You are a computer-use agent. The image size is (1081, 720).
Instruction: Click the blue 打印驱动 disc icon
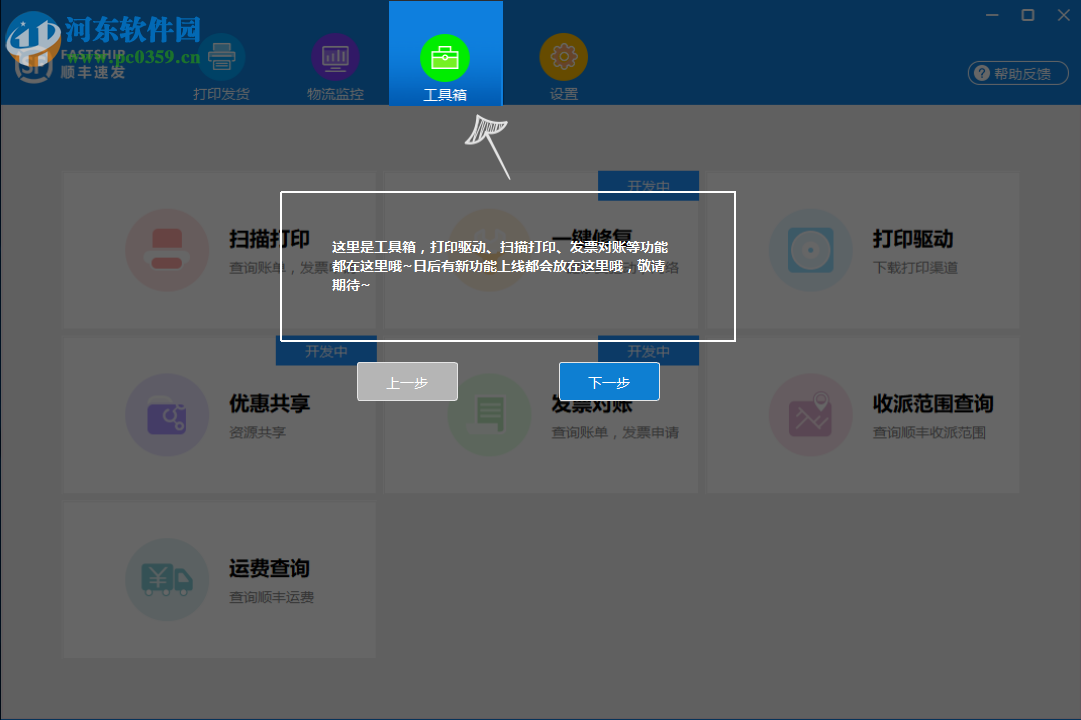tap(810, 250)
